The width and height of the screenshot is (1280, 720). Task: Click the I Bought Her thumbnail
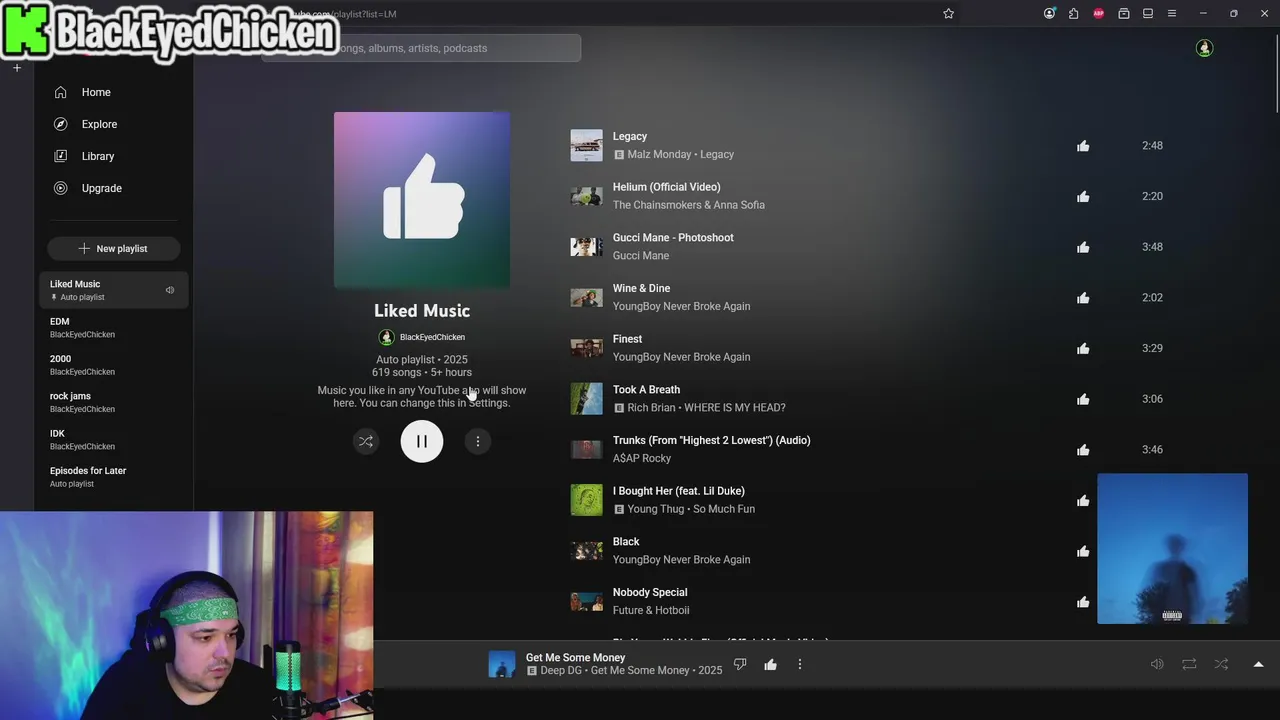click(x=587, y=500)
